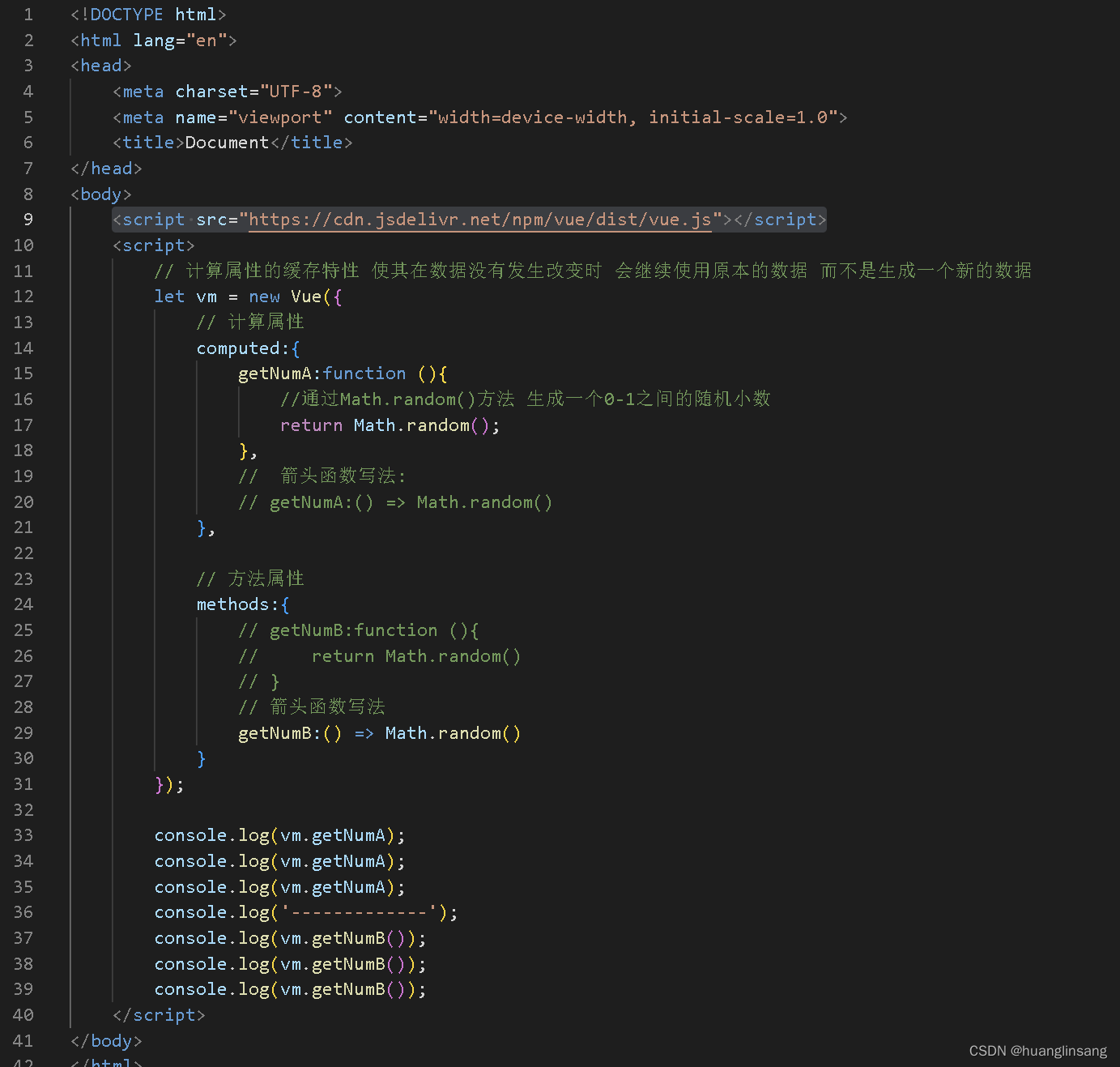Click the meta charset="UTF-8" line

tap(228, 92)
